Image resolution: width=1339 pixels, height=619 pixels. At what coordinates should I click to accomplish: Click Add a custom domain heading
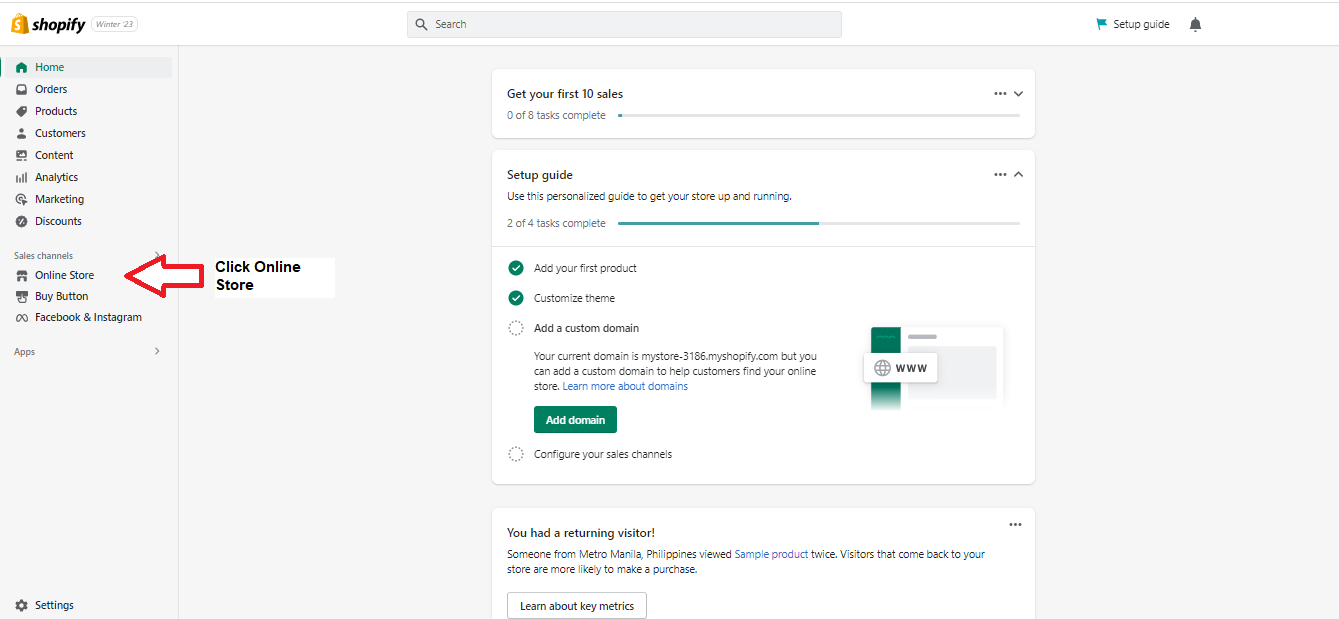586,328
